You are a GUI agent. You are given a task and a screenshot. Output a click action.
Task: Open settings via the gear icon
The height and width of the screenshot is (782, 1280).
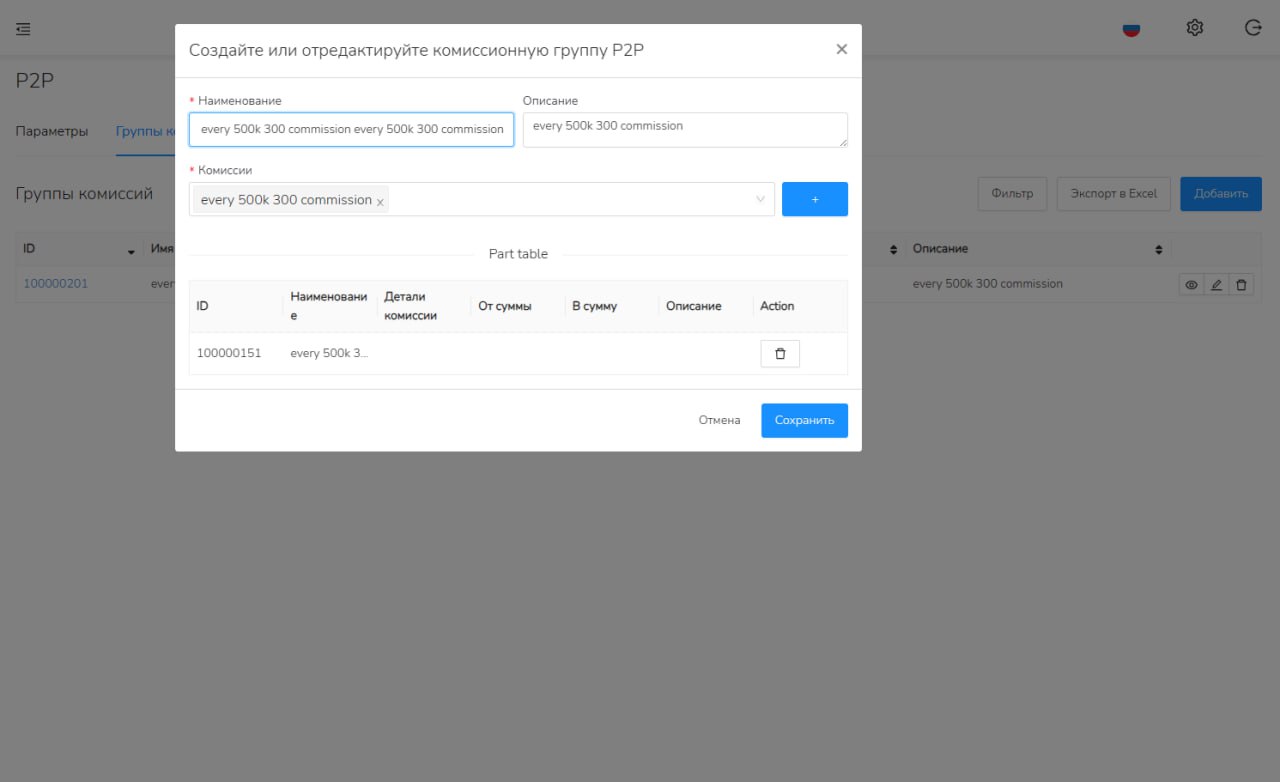[1194, 28]
